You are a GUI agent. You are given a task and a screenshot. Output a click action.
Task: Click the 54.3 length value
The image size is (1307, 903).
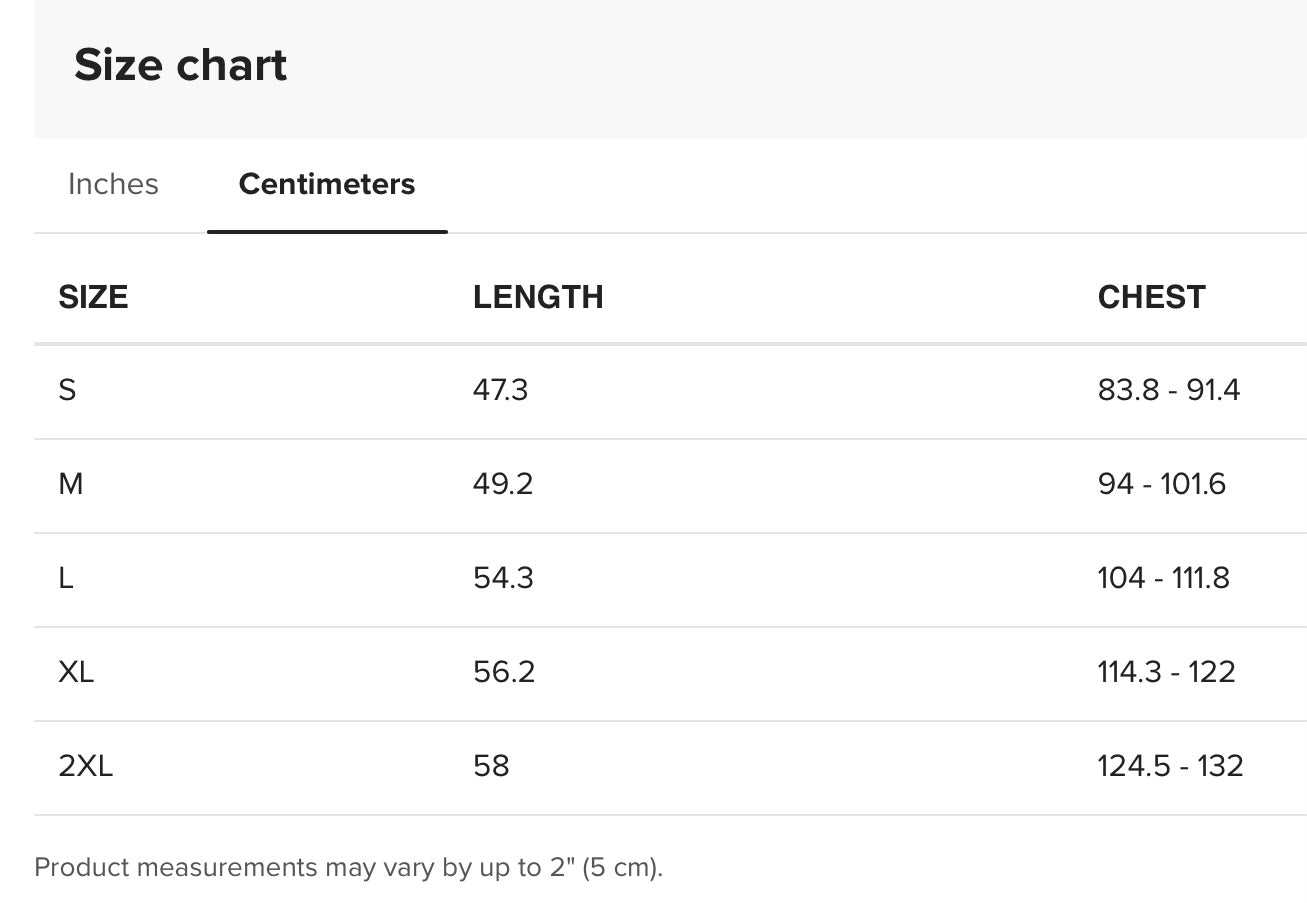coord(503,578)
